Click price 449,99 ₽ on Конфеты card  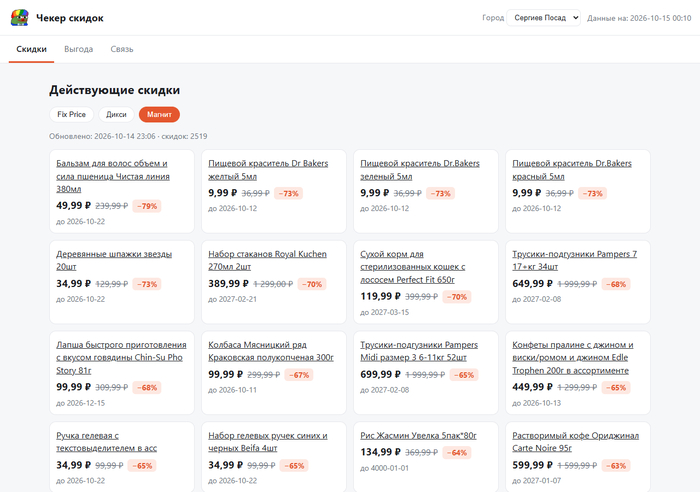pos(533,387)
